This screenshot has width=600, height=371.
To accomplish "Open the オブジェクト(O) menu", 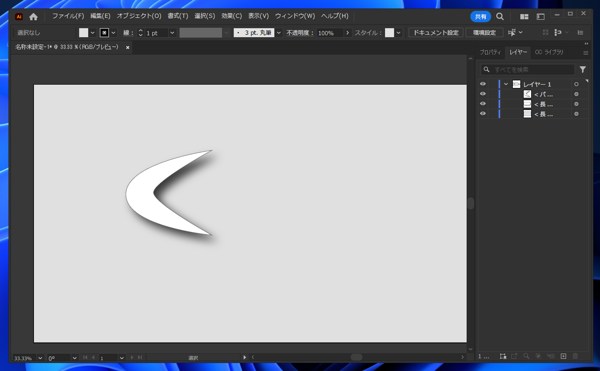I will pos(139,16).
